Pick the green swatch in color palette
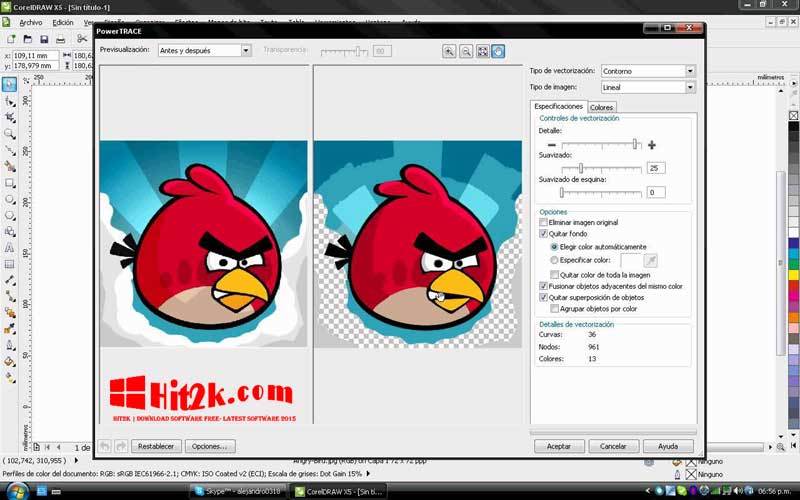 pos(794,264)
